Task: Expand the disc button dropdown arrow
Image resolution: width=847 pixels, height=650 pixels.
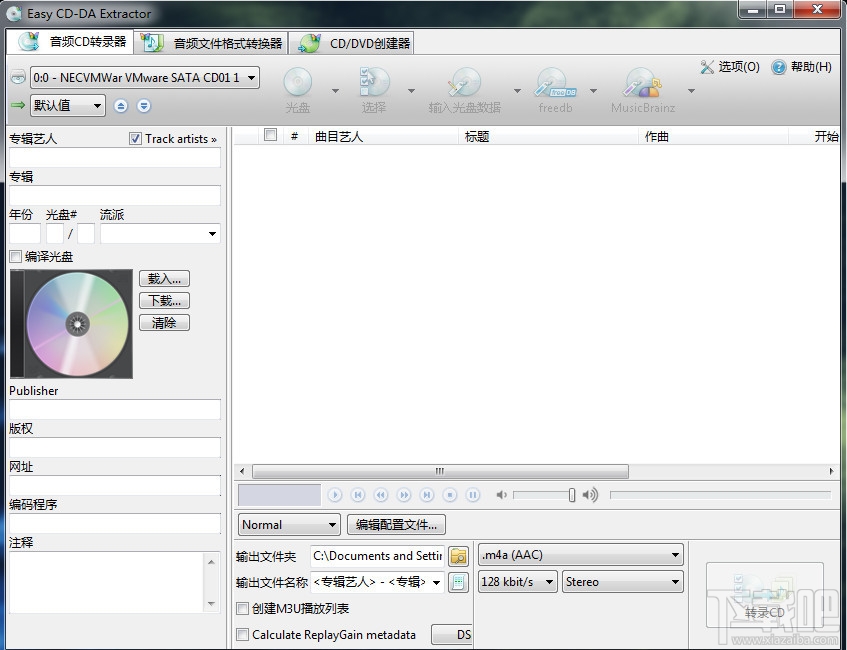Action: pyautogui.click(x=335, y=91)
